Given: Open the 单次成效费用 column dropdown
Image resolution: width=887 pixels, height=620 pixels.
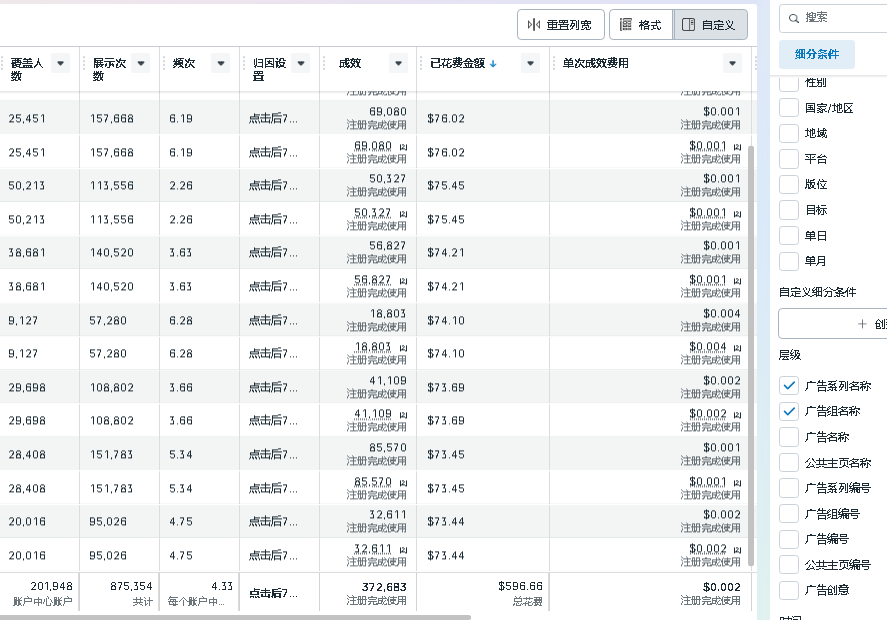Looking at the screenshot, I should click(732, 63).
